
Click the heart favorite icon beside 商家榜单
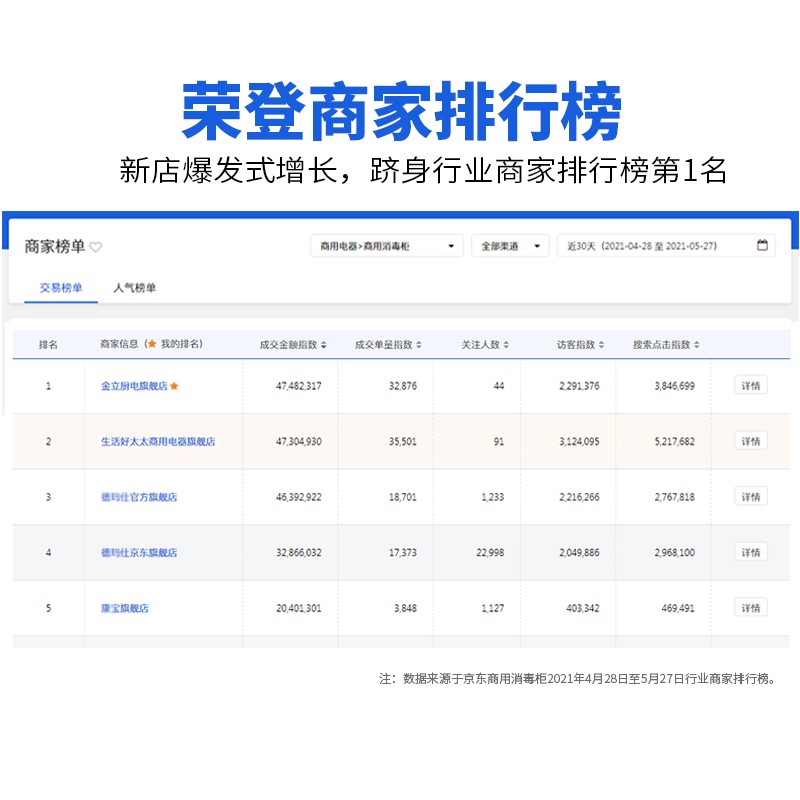pos(95,247)
